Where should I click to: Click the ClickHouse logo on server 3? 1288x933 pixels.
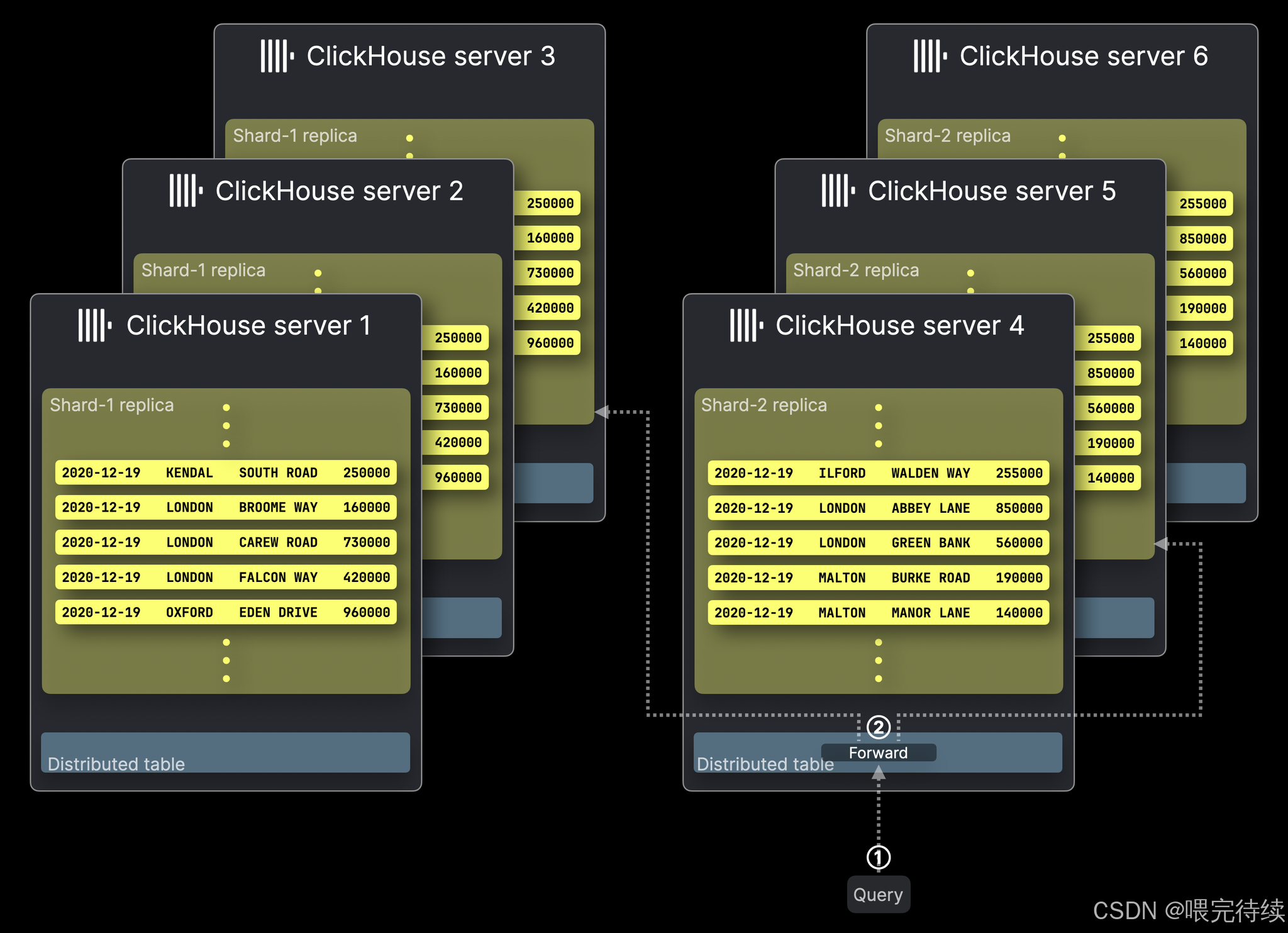coord(277,56)
